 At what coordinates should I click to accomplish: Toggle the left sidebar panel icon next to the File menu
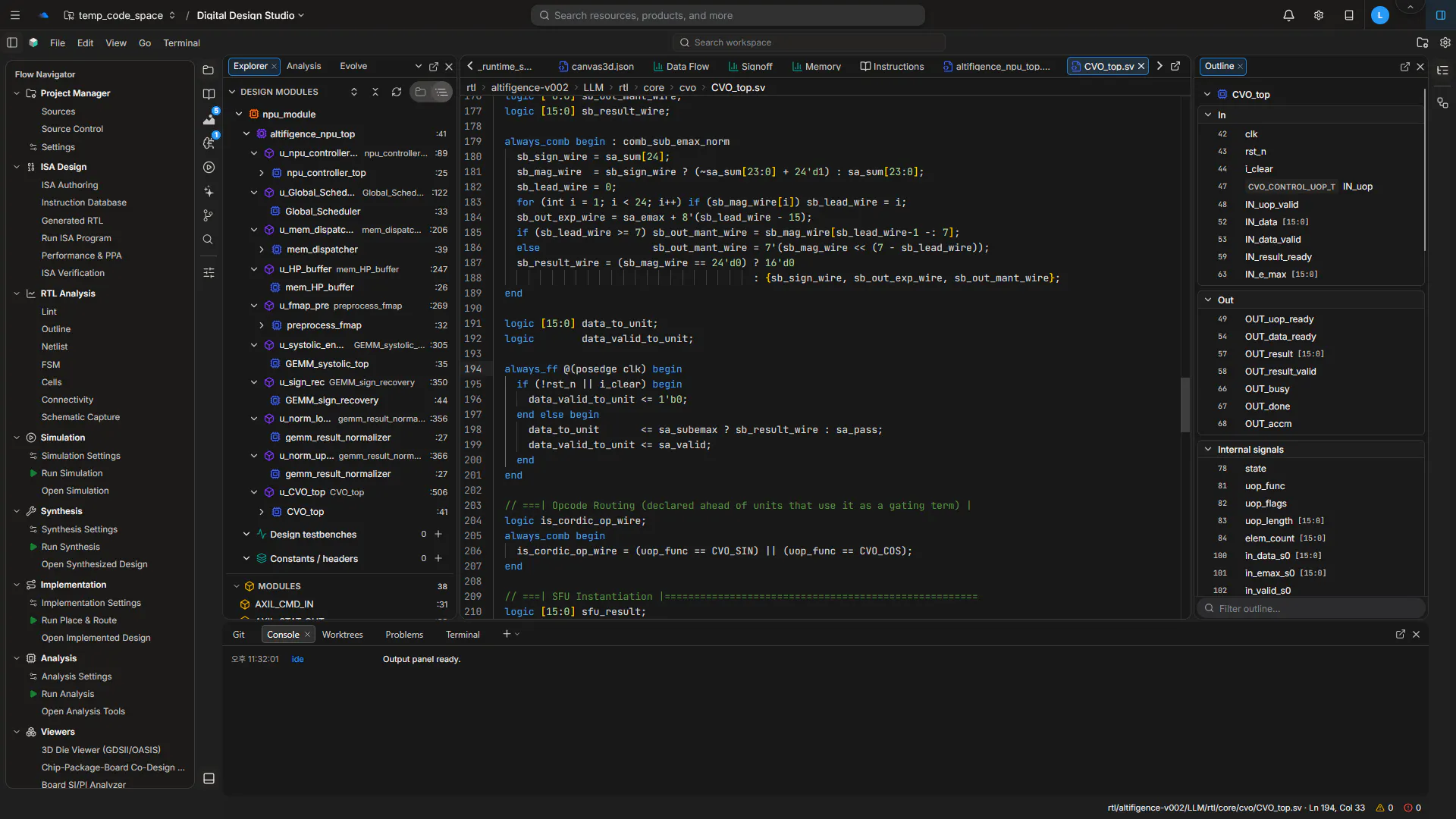coord(12,42)
